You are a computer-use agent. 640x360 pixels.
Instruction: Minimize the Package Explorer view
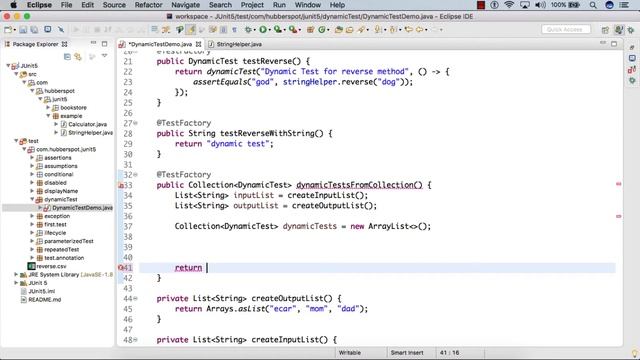93,43
